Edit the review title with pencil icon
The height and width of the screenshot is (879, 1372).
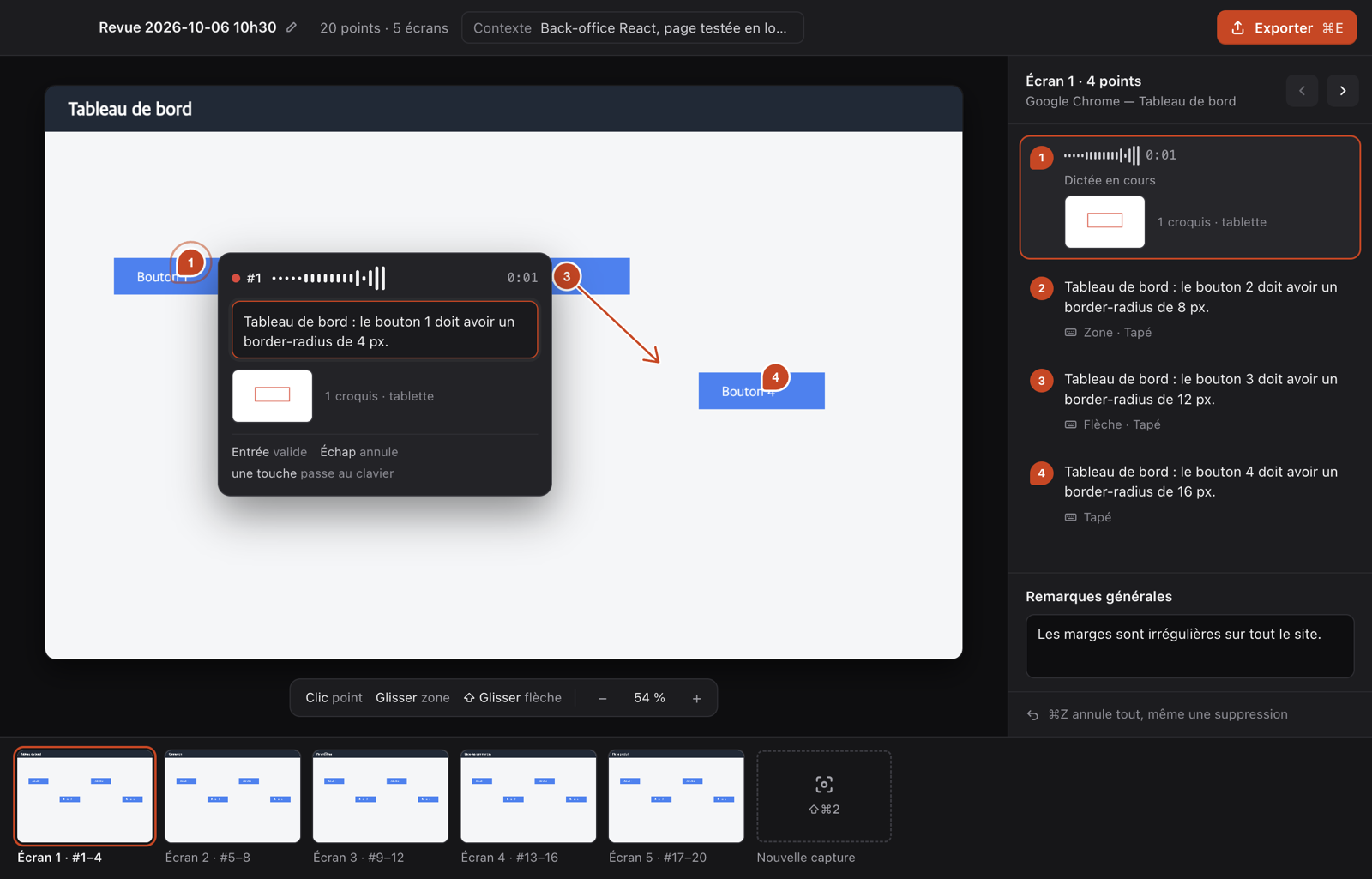click(292, 27)
